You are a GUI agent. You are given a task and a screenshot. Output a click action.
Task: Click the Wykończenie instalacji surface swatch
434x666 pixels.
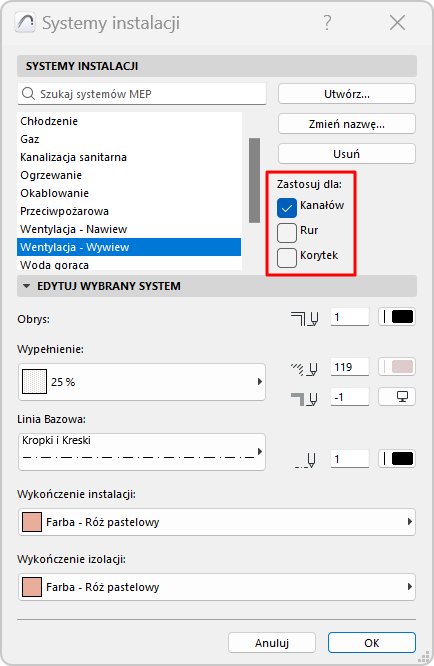32,522
